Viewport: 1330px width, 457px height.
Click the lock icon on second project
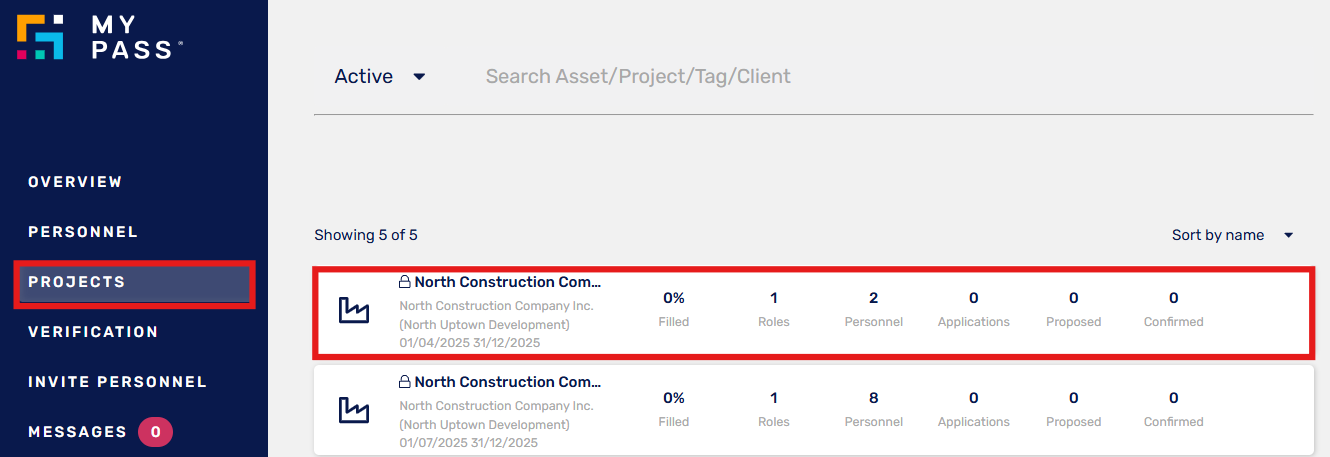click(405, 382)
